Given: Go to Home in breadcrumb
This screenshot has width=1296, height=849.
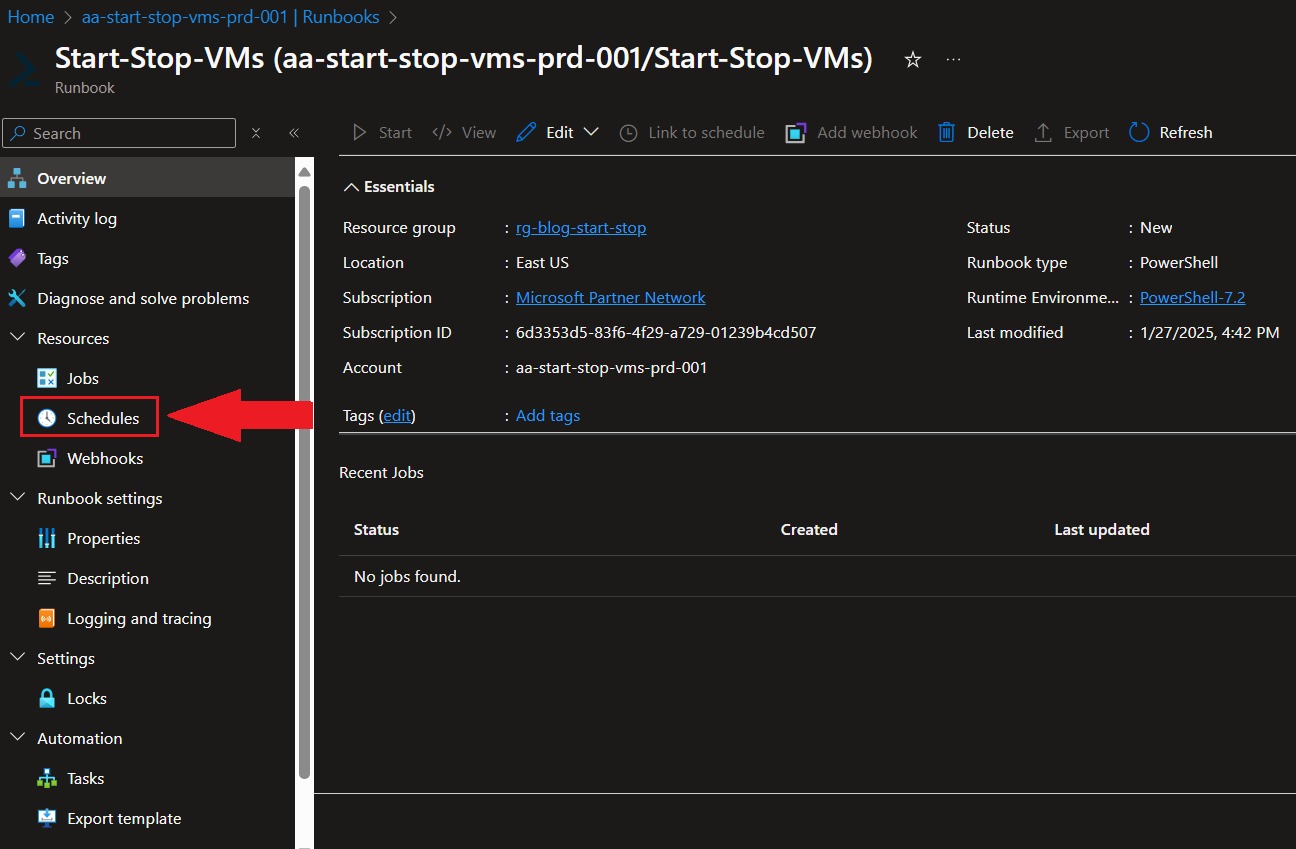Looking at the screenshot, I should [31, 17].
